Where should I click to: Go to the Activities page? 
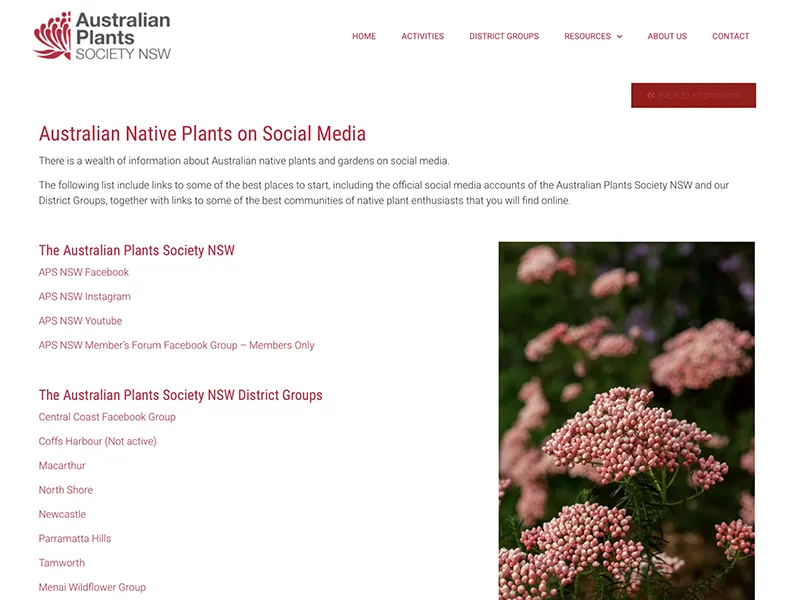point(422,36)
